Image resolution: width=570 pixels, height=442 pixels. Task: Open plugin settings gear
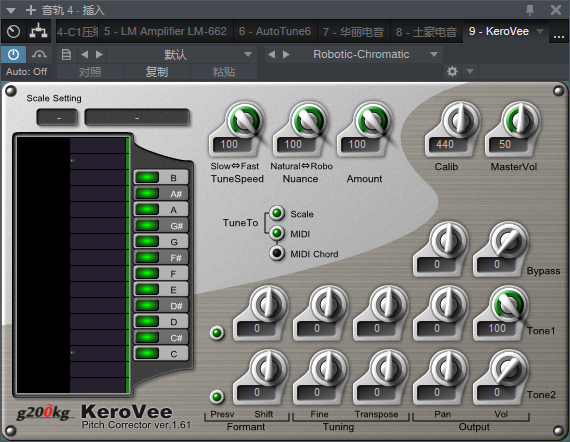tap(452, 71)
